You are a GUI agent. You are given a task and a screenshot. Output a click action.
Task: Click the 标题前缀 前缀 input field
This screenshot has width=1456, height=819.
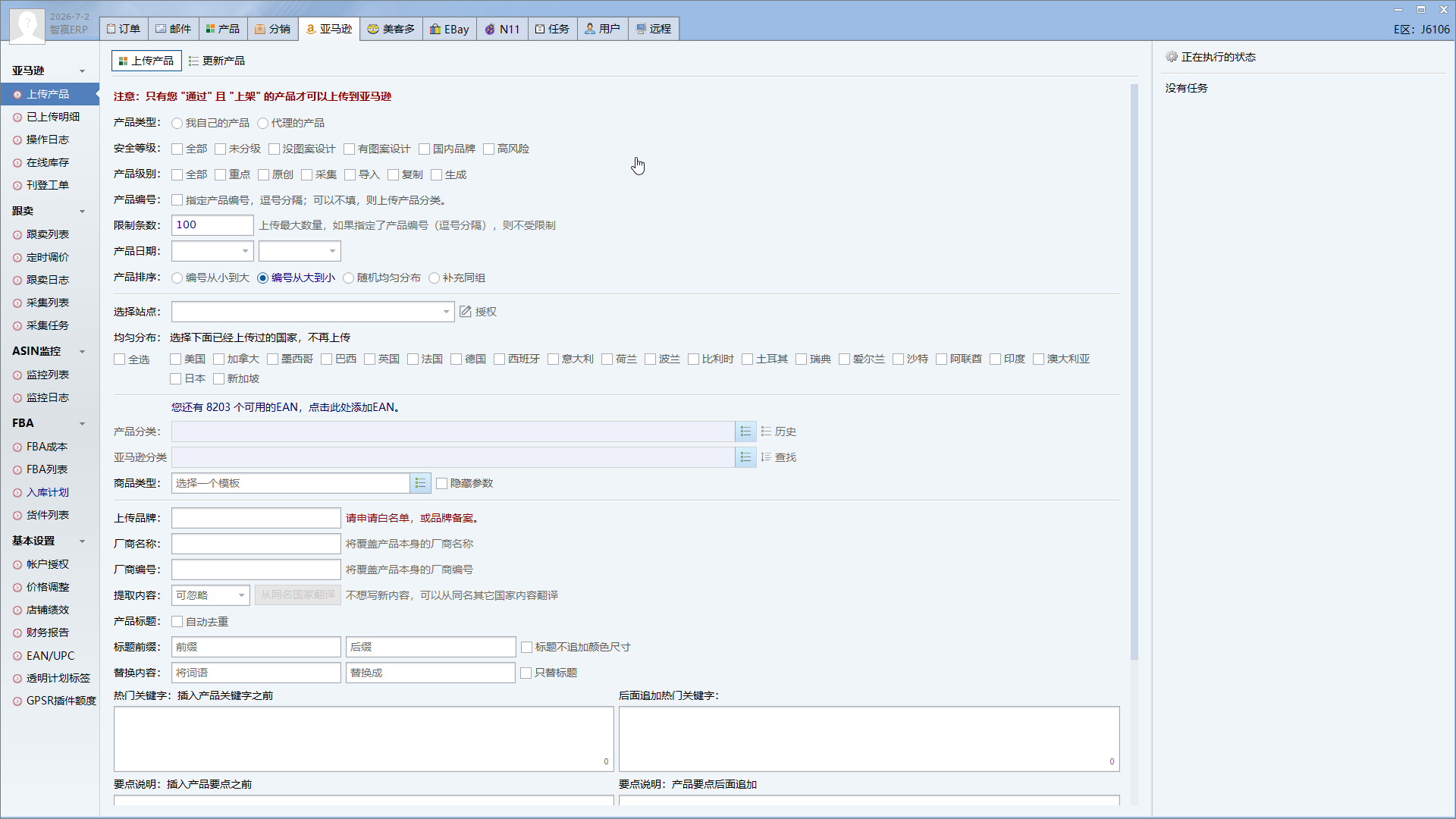256,647
